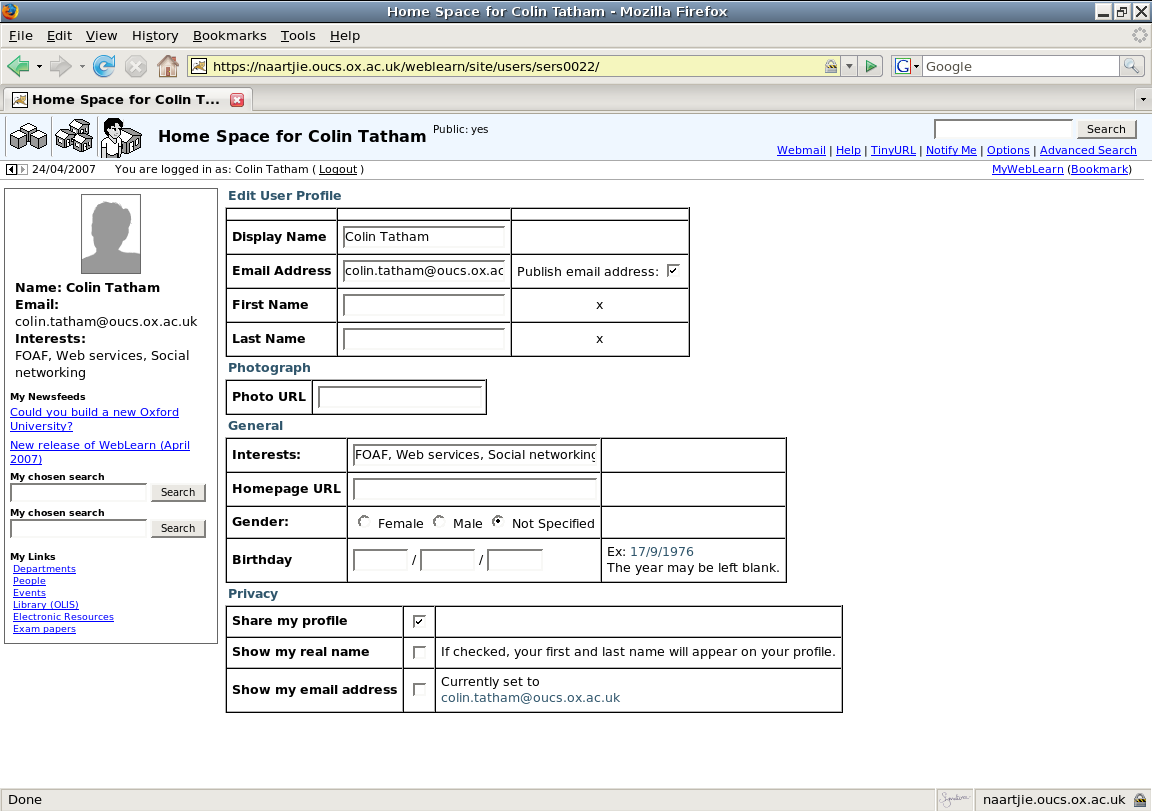Click the Logout link

[338, 170]
